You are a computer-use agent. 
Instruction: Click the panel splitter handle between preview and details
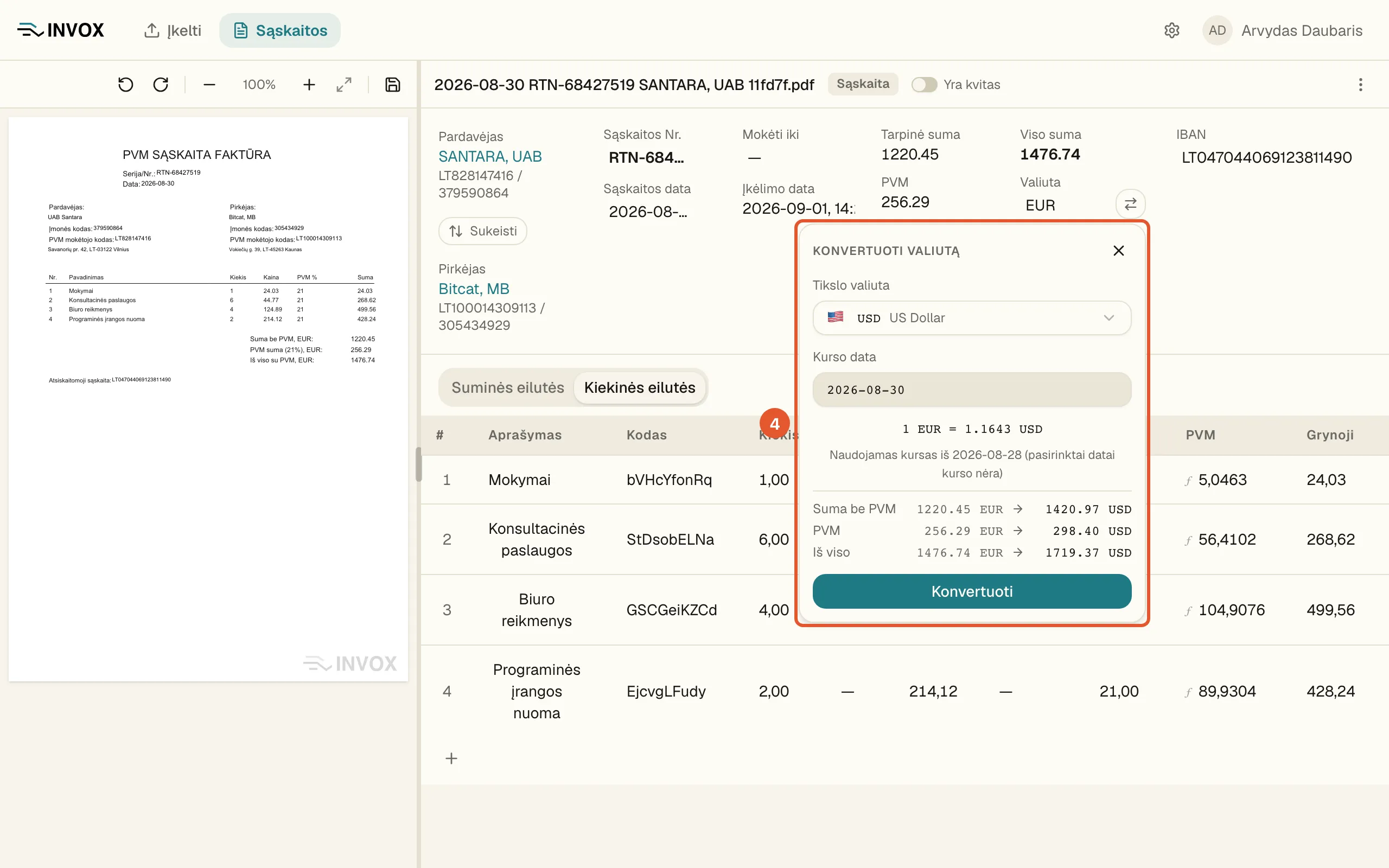(x=418, y=464)
